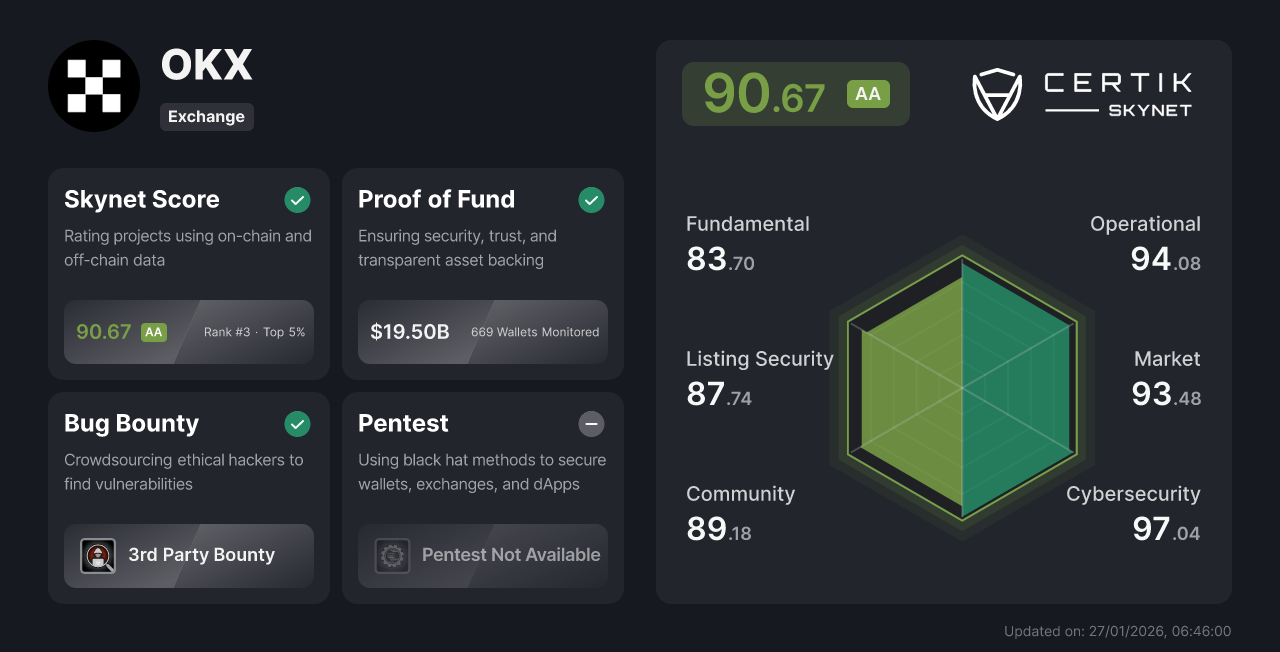Click the green checkmark on Skynet Score card
The height and width of the screenshot is (652, 1280).
point(297,200)
